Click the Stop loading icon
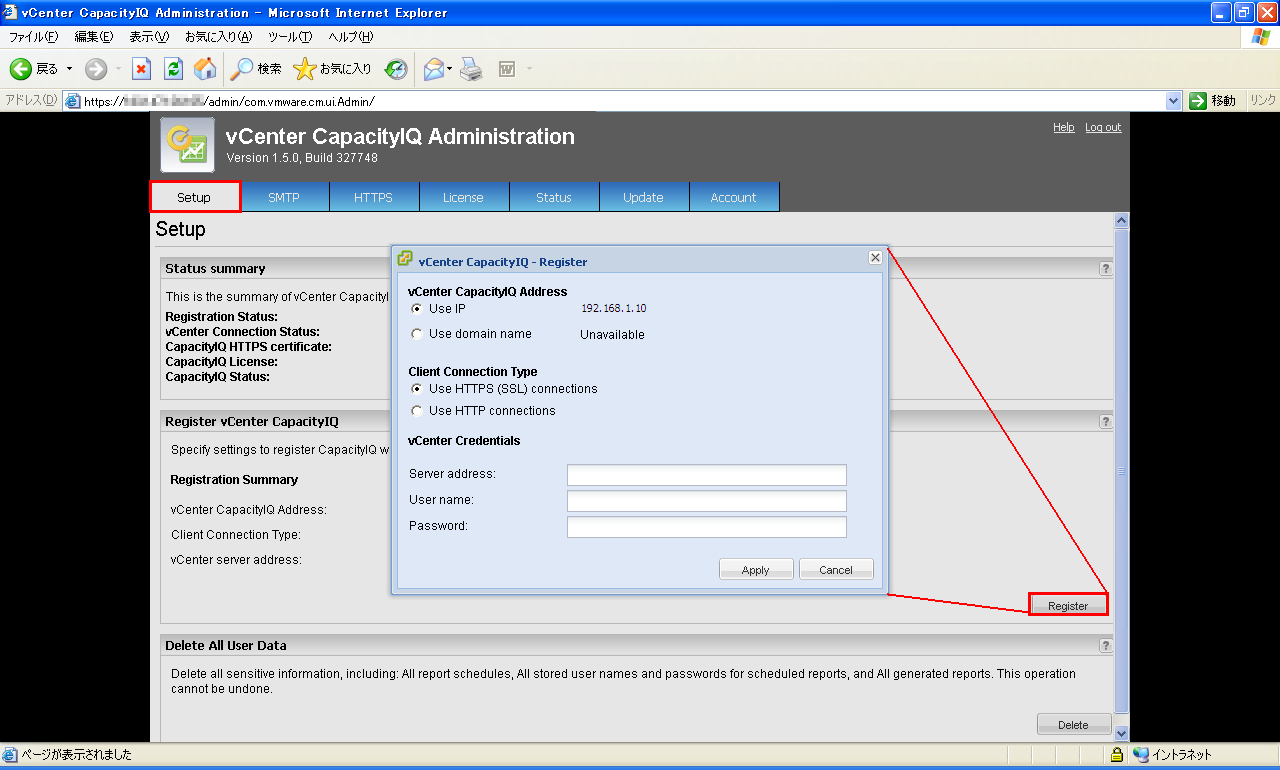Viewport: 1280px width, 770px height. tap(142, 69)
